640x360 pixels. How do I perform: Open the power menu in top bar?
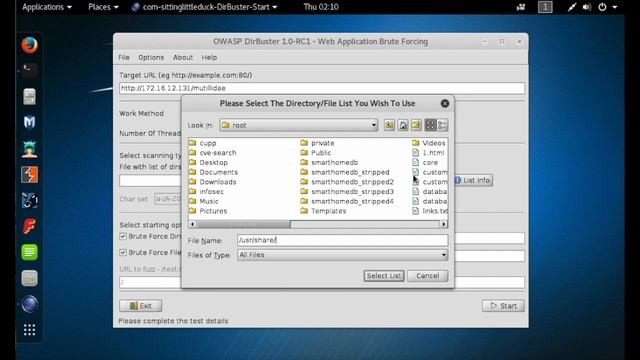click(607, 7)
